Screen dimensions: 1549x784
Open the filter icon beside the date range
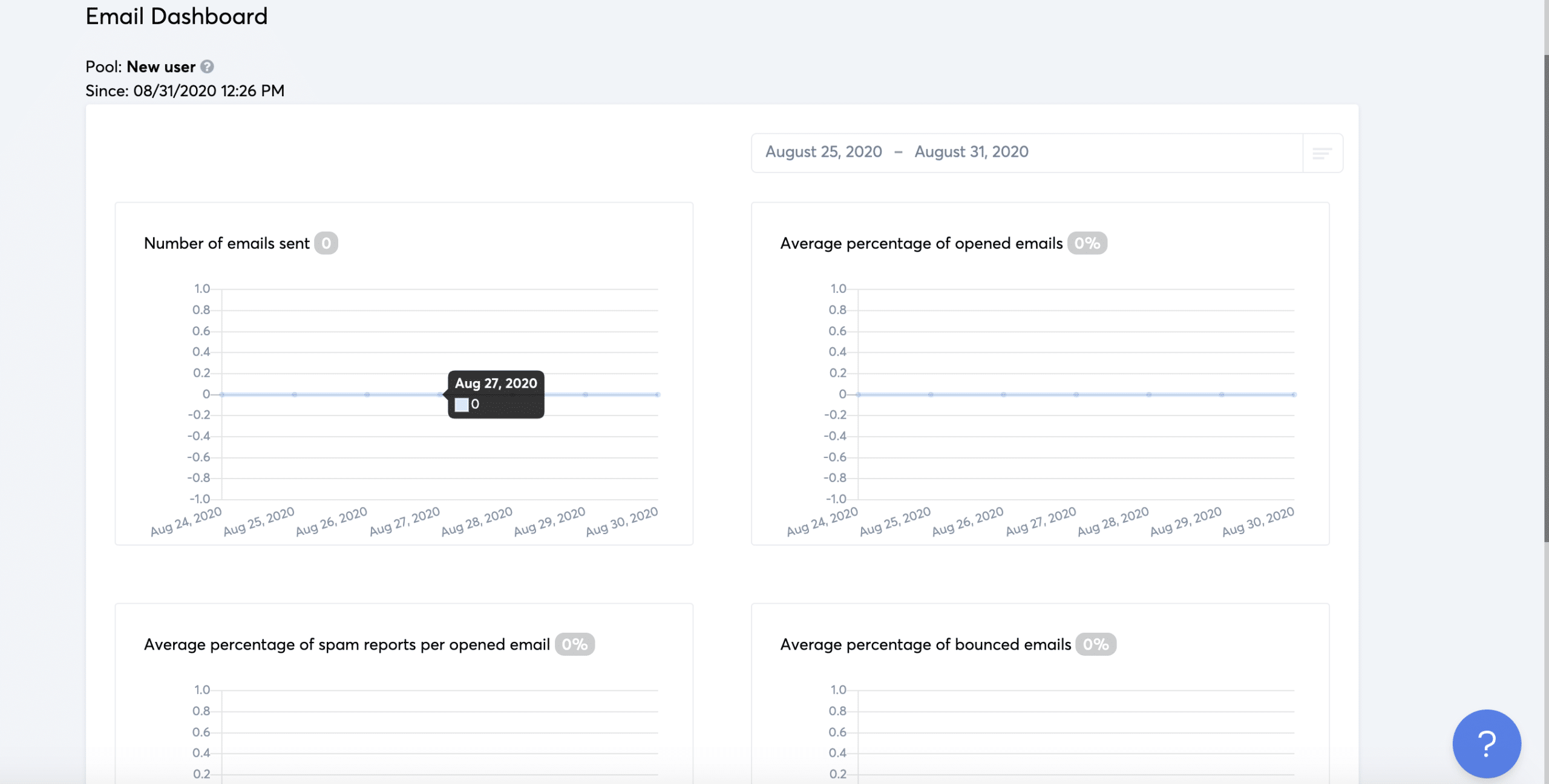[x=1321, y=154]
